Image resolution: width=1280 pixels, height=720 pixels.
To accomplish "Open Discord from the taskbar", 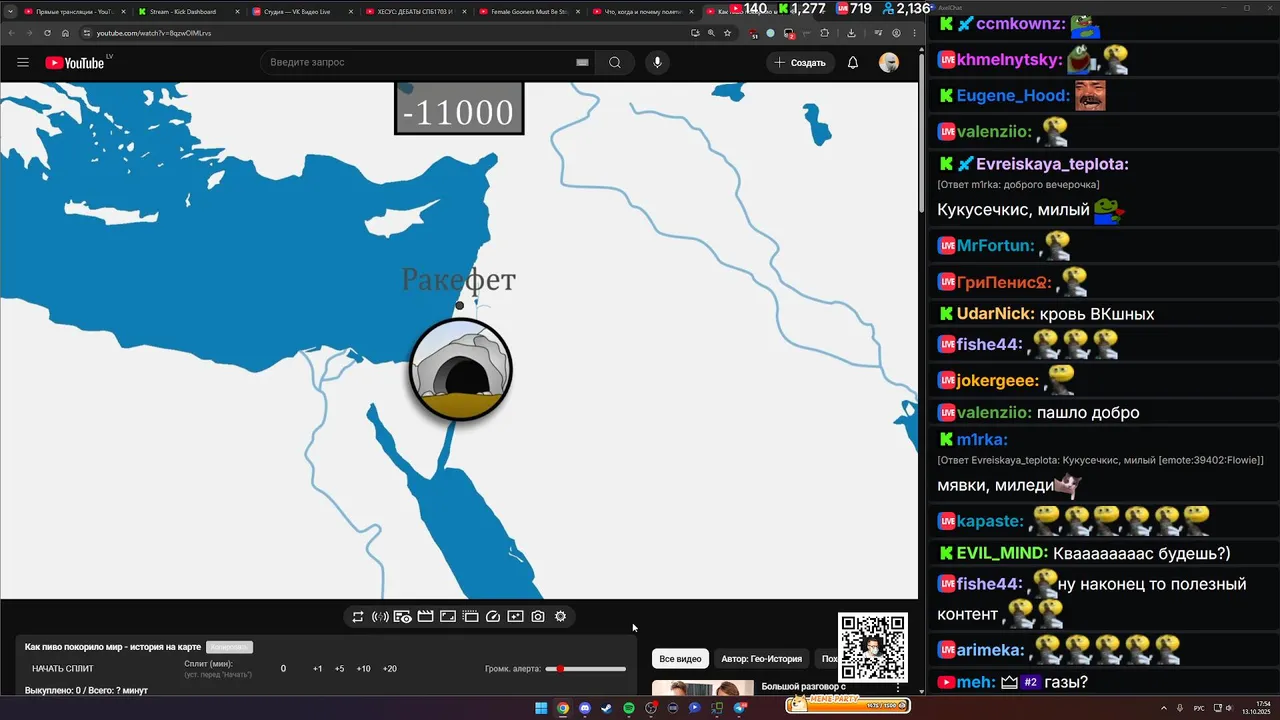I will [585, 708].
